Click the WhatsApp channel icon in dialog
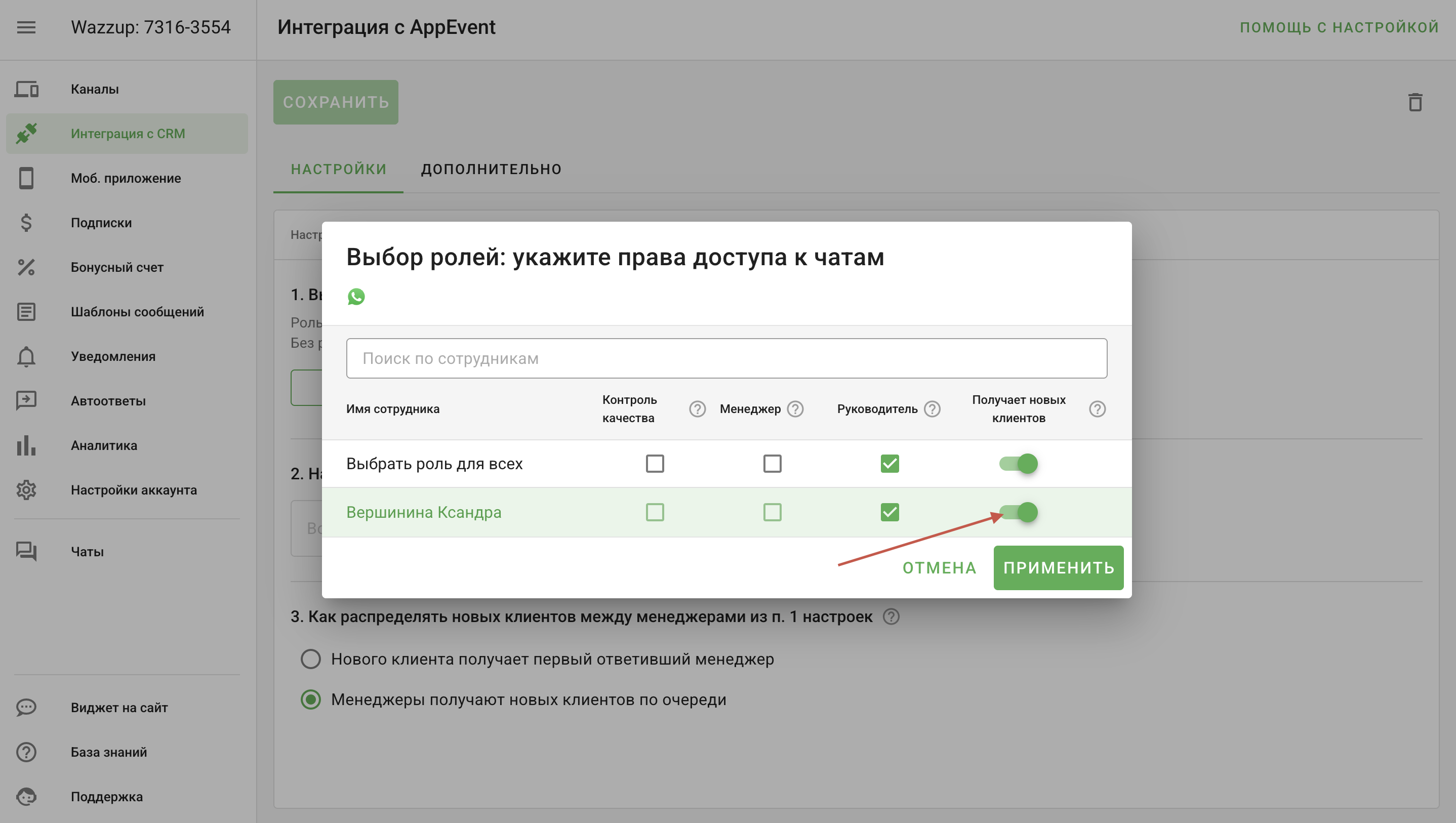The height and width of the screenshot is (823, 1456). (356, 296)
